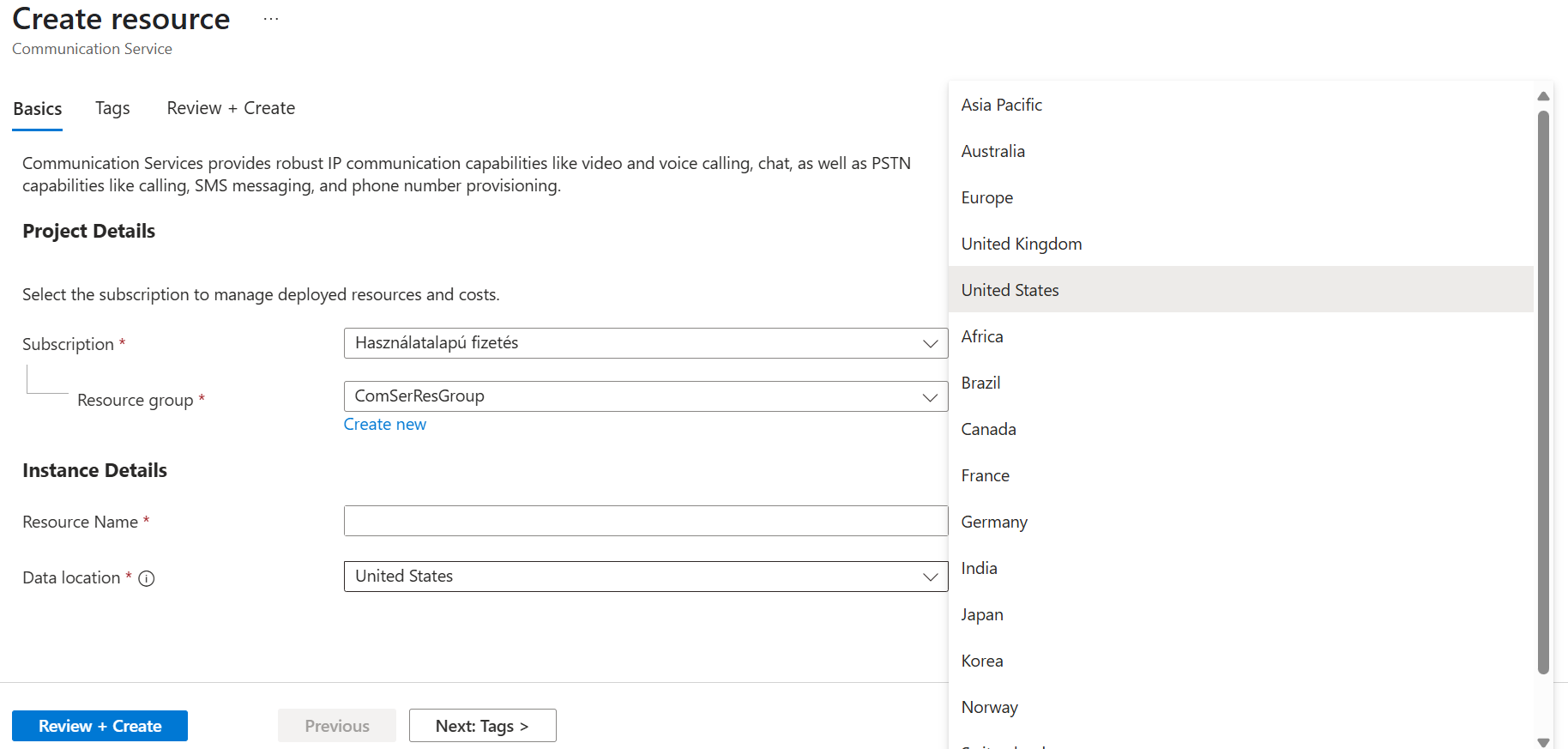Pick Norway from the dropdown list
The height and width of the screenshot is (749, 1568).
point(1241,707)
